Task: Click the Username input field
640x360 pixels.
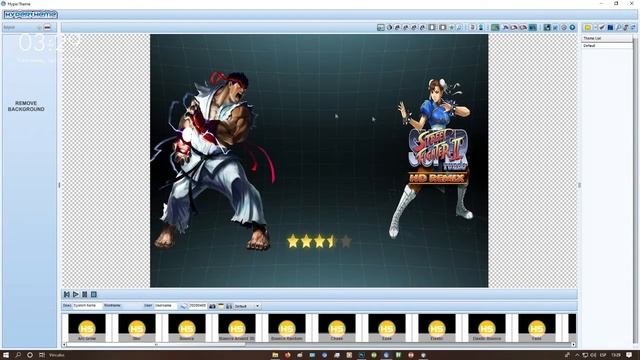Action: [x=165, y=306]
